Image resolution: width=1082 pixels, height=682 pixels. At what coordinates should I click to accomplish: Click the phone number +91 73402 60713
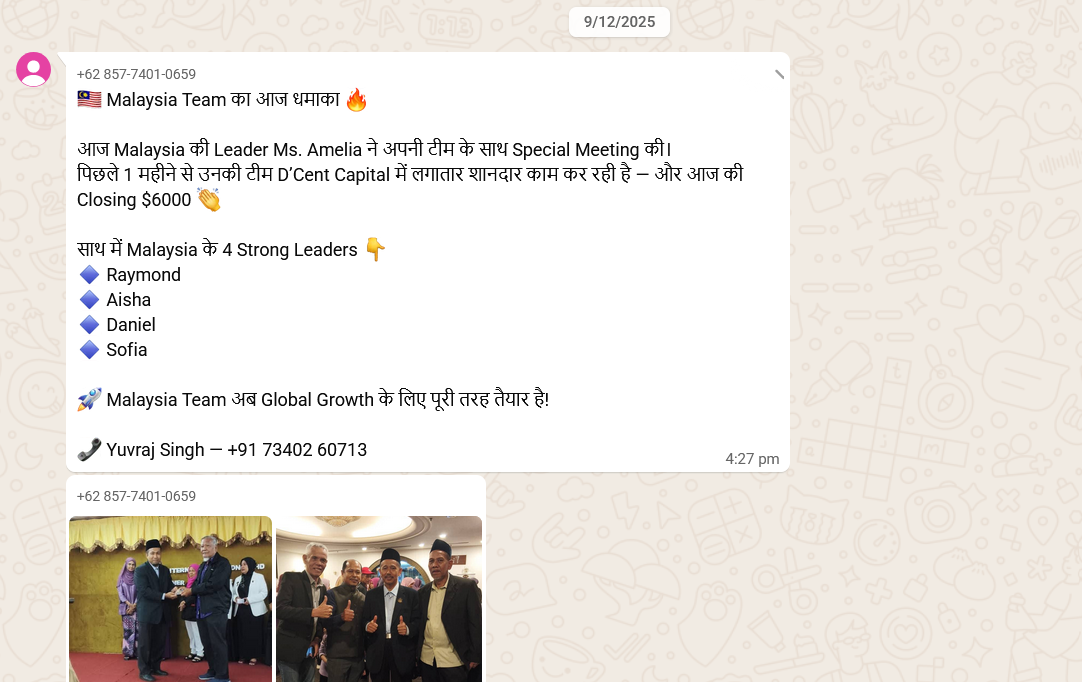pyautogui.click(x=297, y=450)
